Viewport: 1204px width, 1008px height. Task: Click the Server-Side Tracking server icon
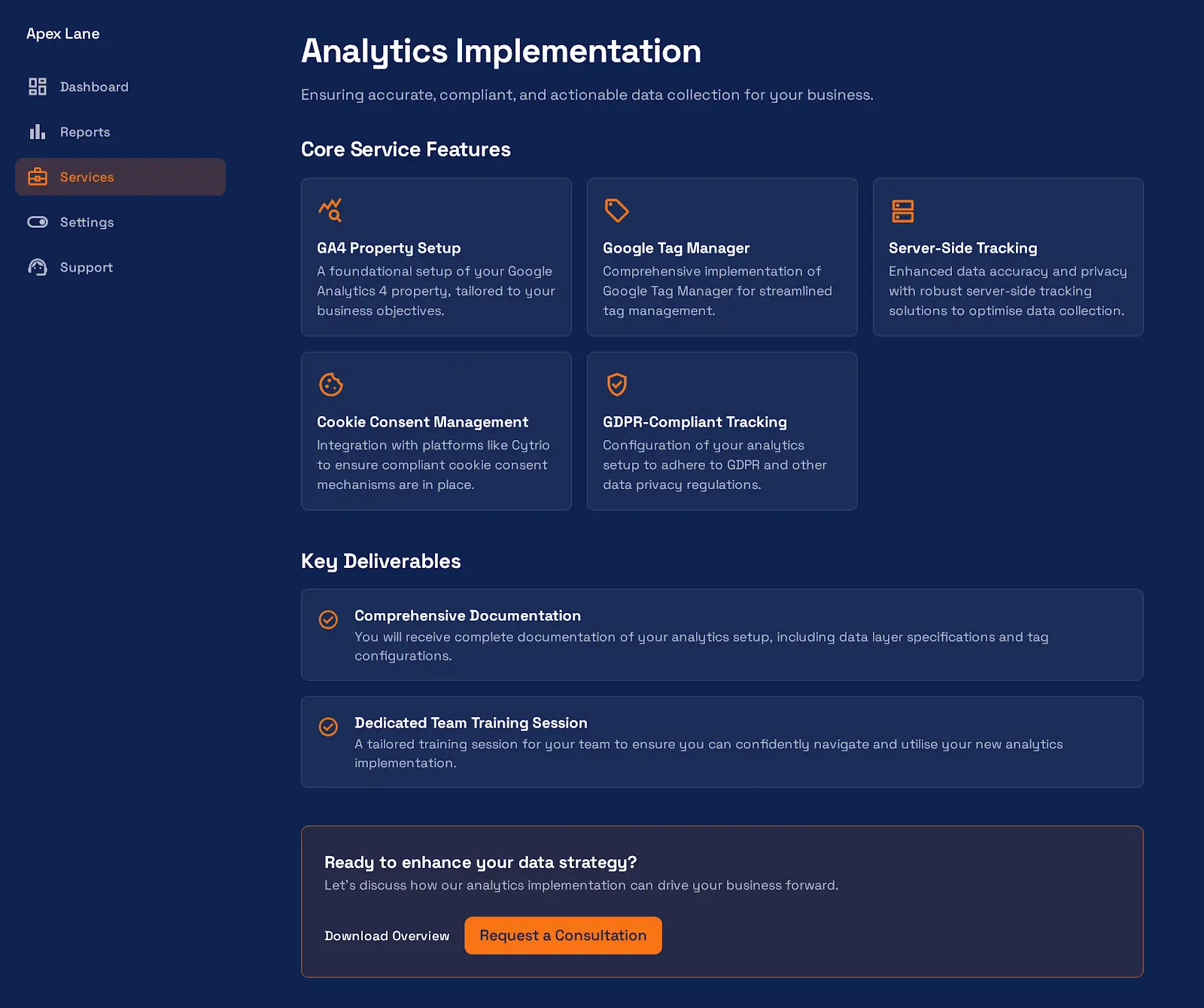click(902, 211)
